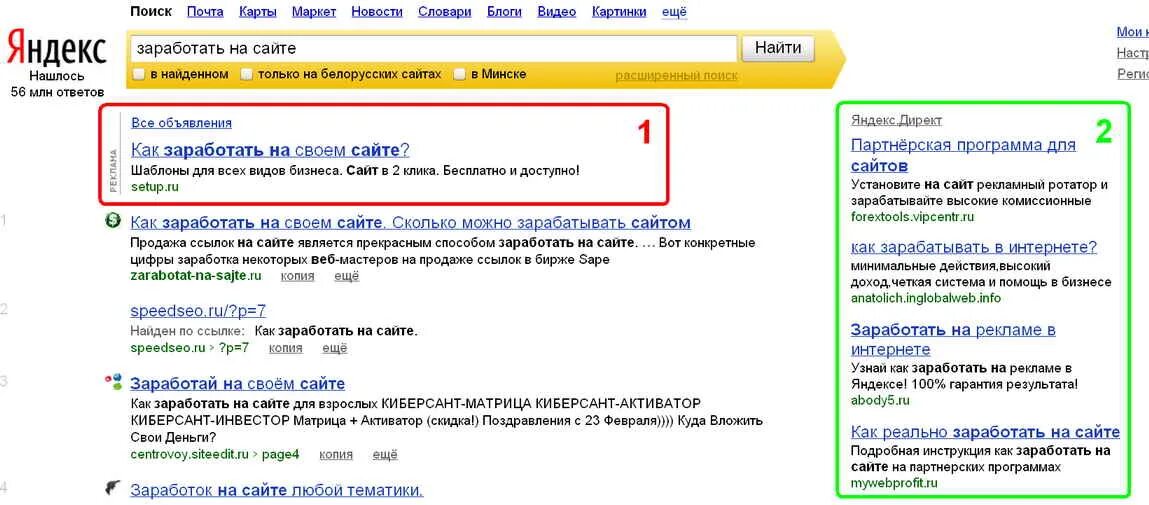This screenshot has width=1149, height=505.
Task: Switch to Карты service
Action: click(x=258, y=12)
